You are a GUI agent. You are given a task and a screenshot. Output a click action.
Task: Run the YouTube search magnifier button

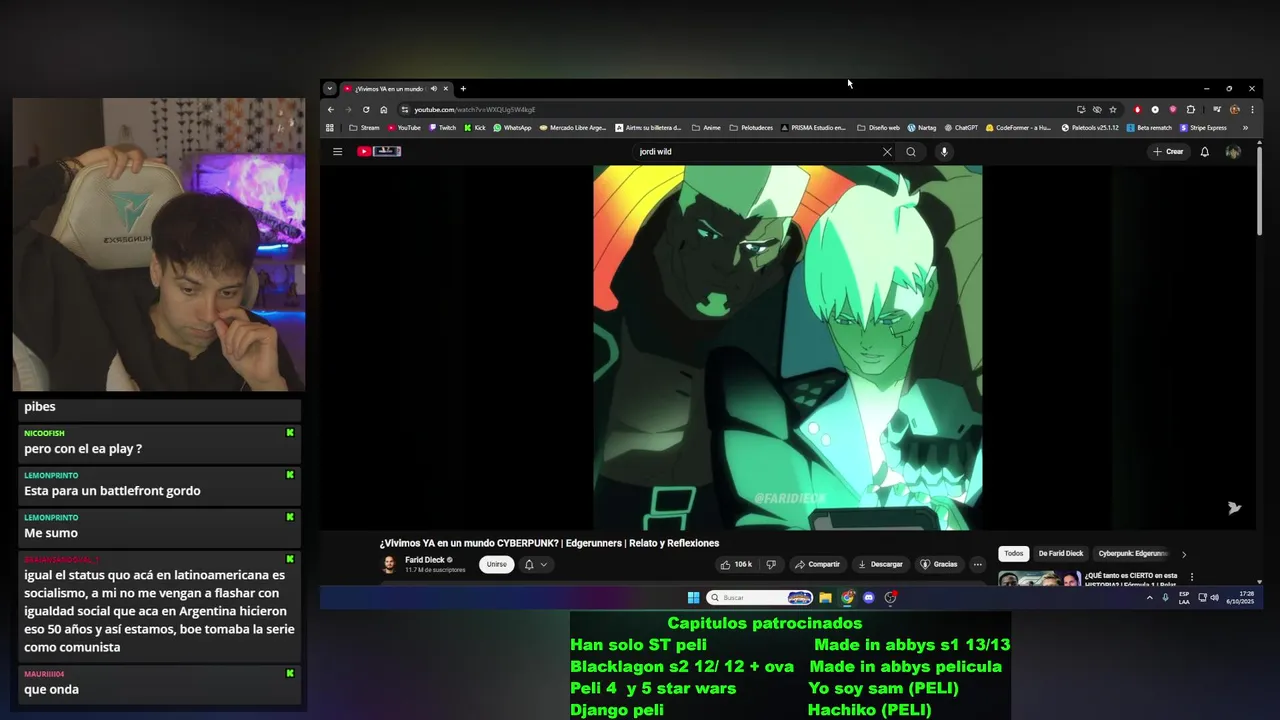click(911, 152)
